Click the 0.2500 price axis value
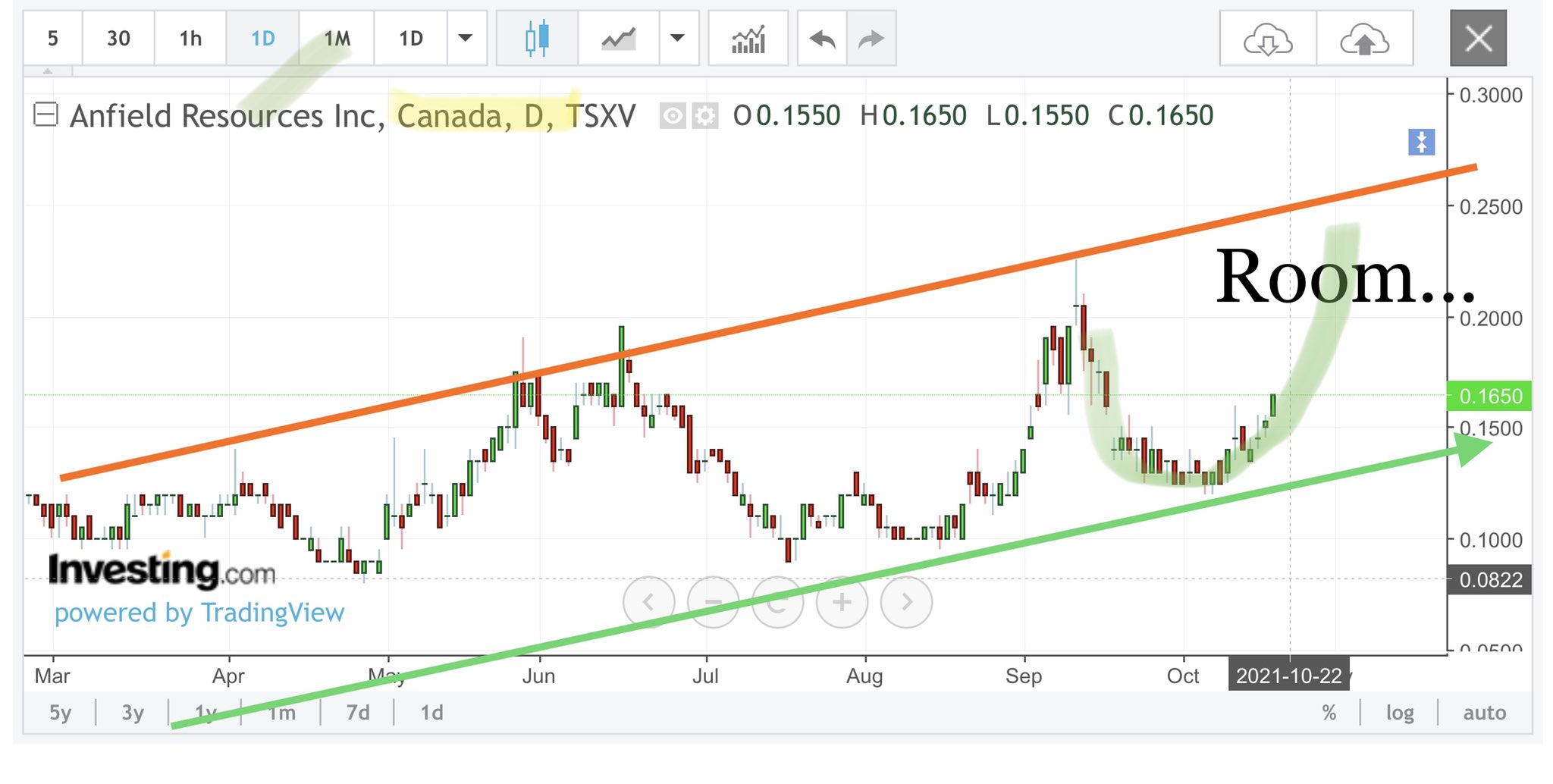Screen dimensions: 1553x784 pos(1491,206)
